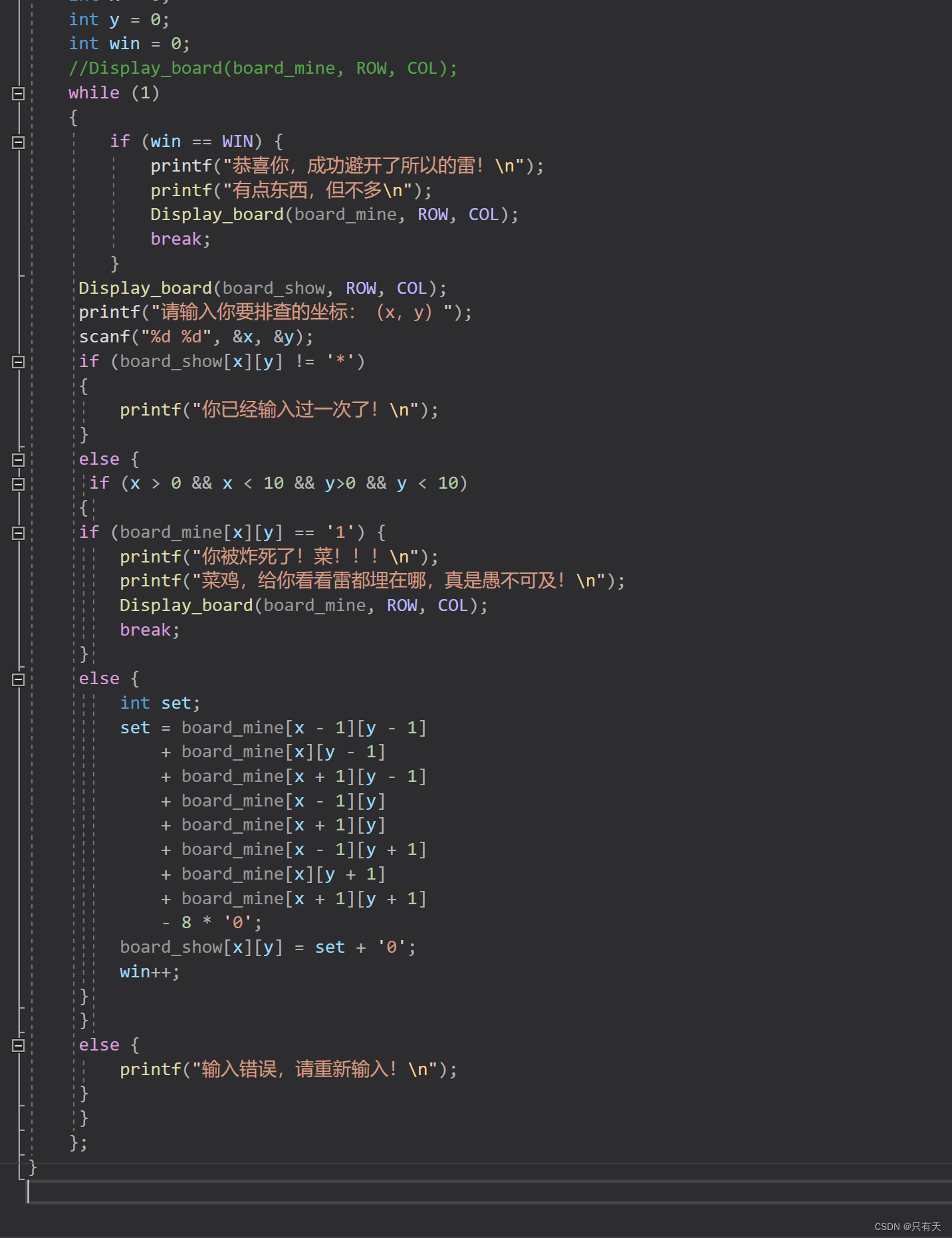Collapse the if board_mine[x][y] == '1' block
Screen dimensions: 952x1238
(x=19, y=533)
